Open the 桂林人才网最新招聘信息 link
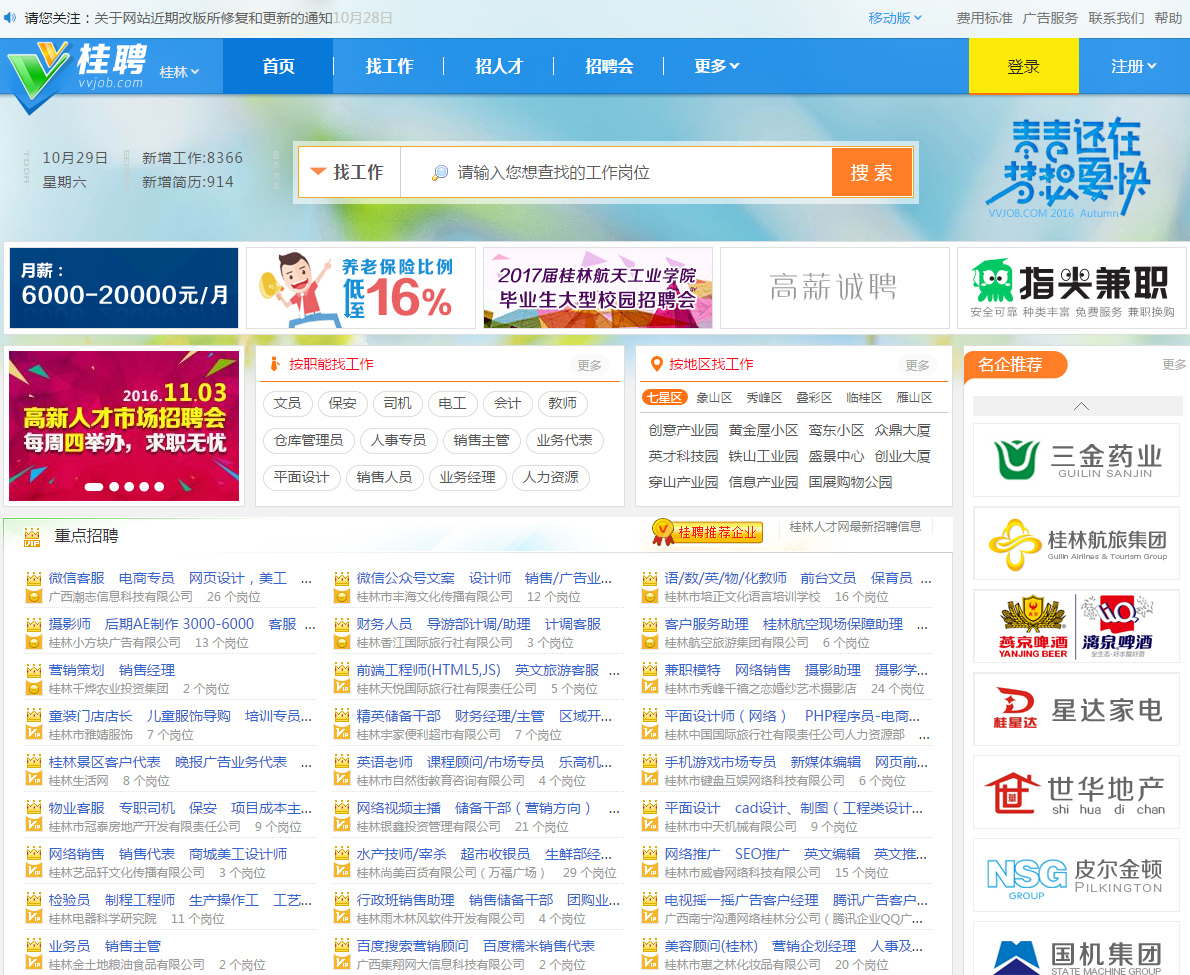 tap(855, 527)
